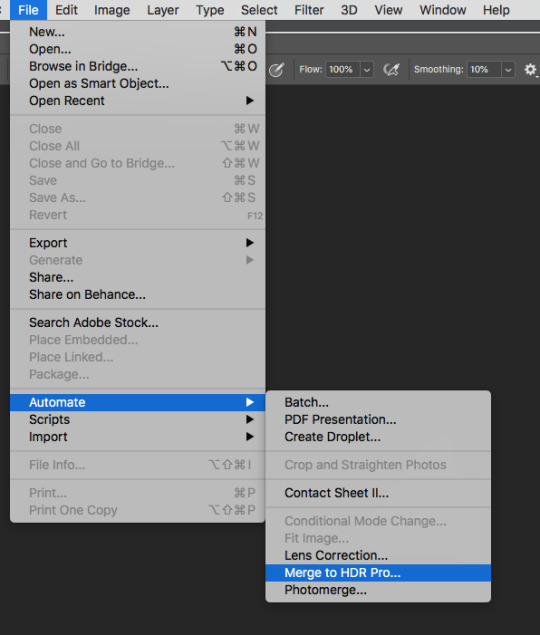This screenshot has width=540, height=635.
Task: Open the Edit menu
Action: point(66,10)
